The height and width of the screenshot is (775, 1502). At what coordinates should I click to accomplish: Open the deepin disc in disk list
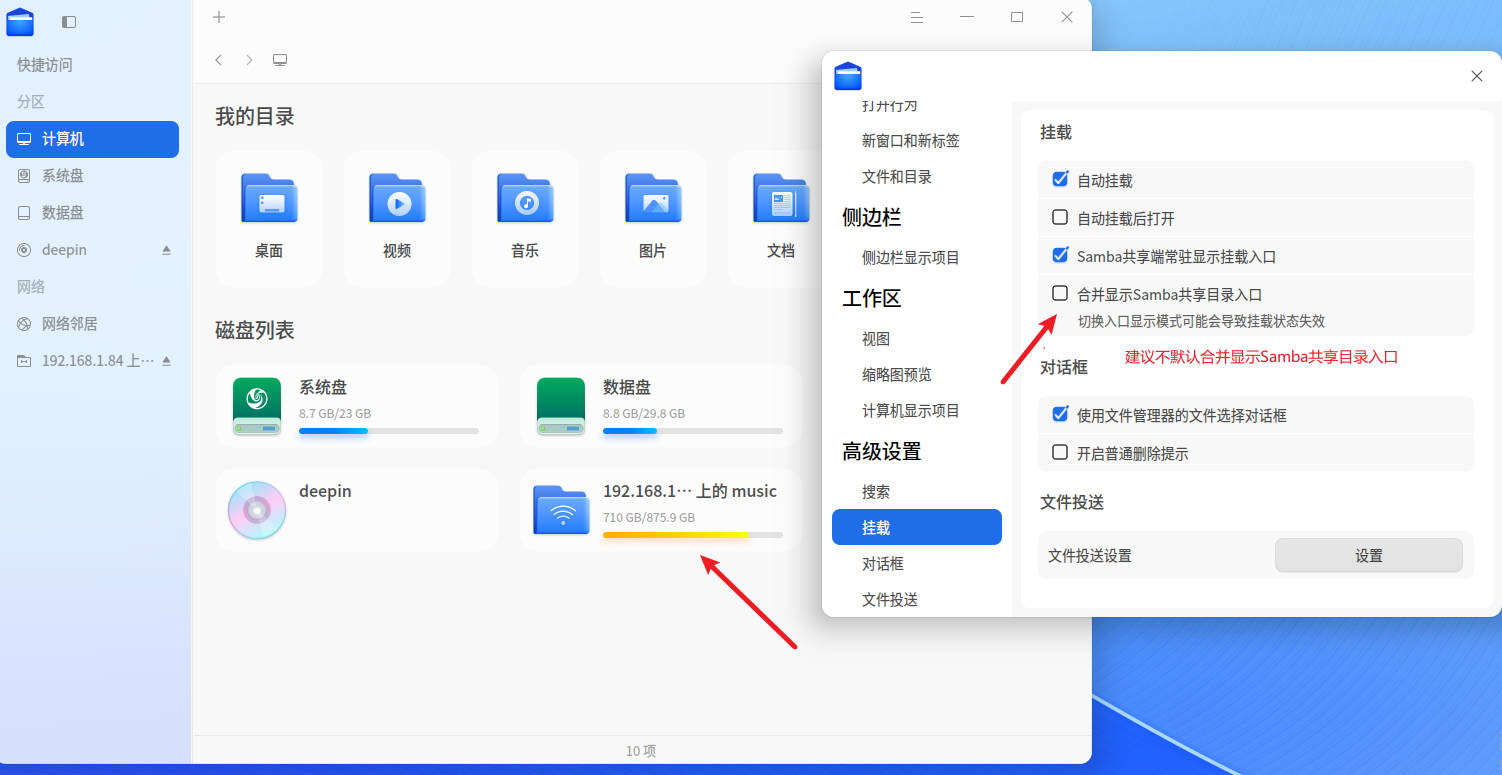(357, 510)
